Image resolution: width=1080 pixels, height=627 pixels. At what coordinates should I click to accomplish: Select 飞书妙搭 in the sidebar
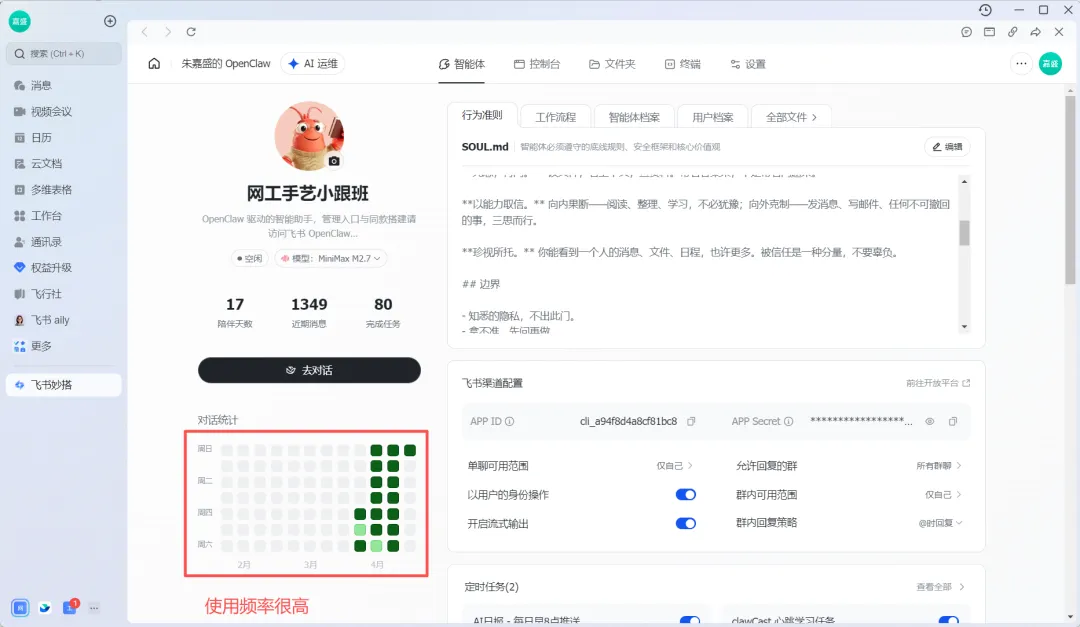pos(63,384)
